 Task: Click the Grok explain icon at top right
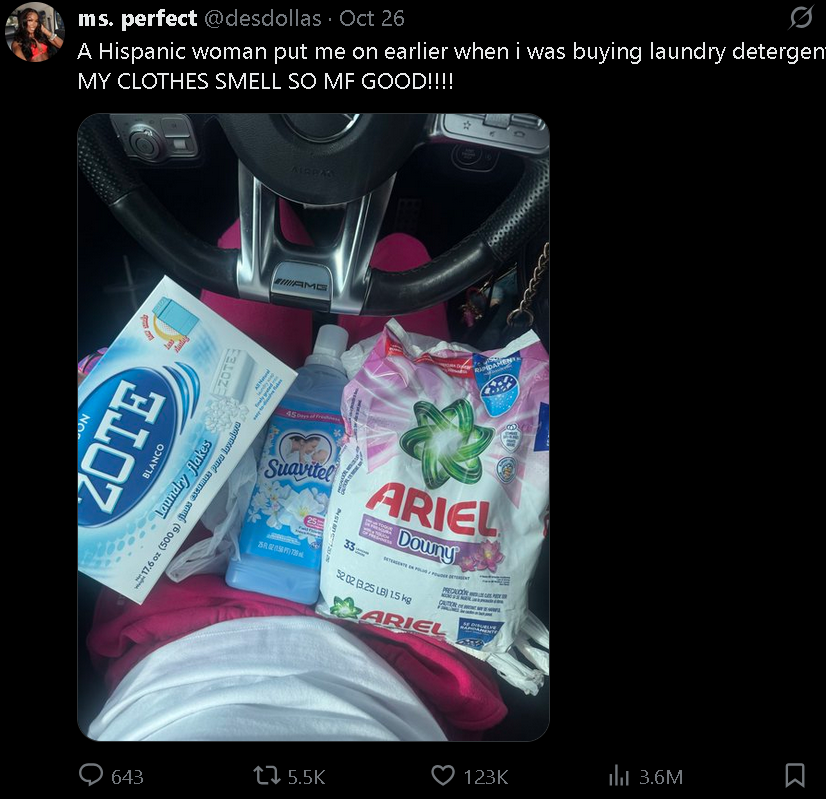click(800, 18)
